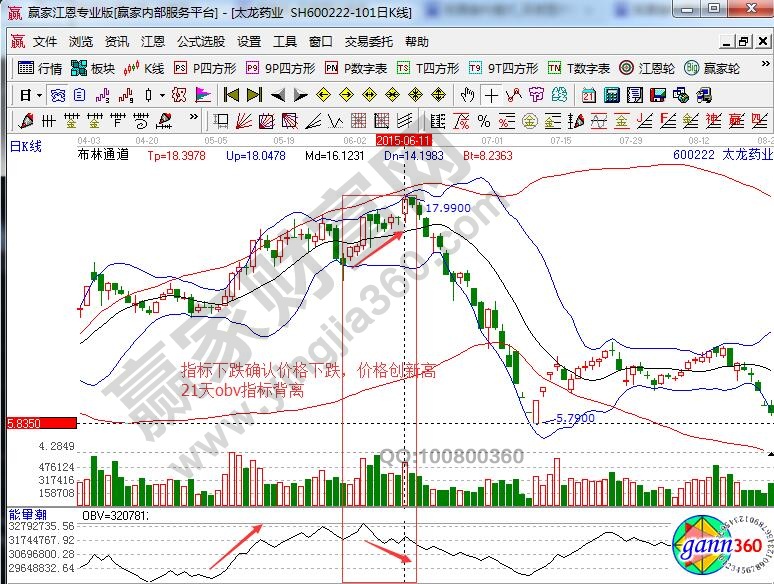
Task: Click the 2015-06-11 date marker
Action: tap(404, 141)
